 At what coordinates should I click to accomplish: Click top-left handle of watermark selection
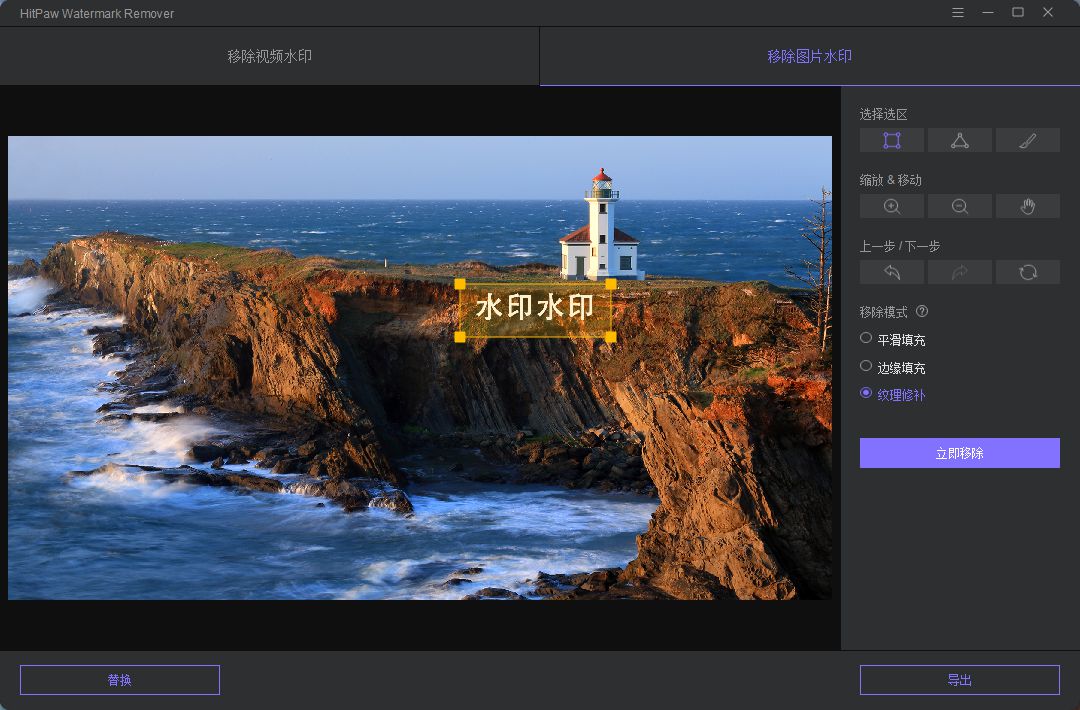460,284
